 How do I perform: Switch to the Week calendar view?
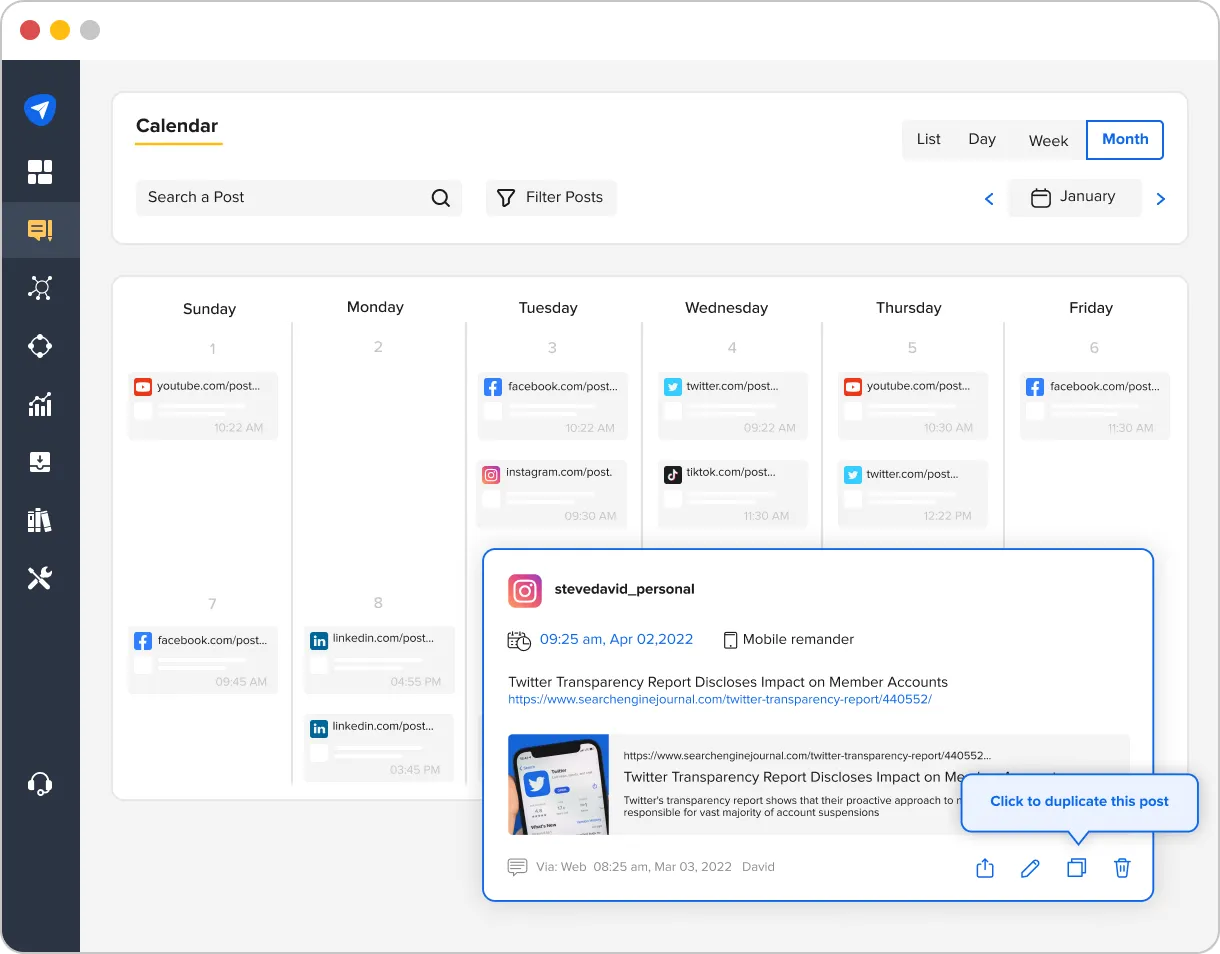(x=1048, y=141)
